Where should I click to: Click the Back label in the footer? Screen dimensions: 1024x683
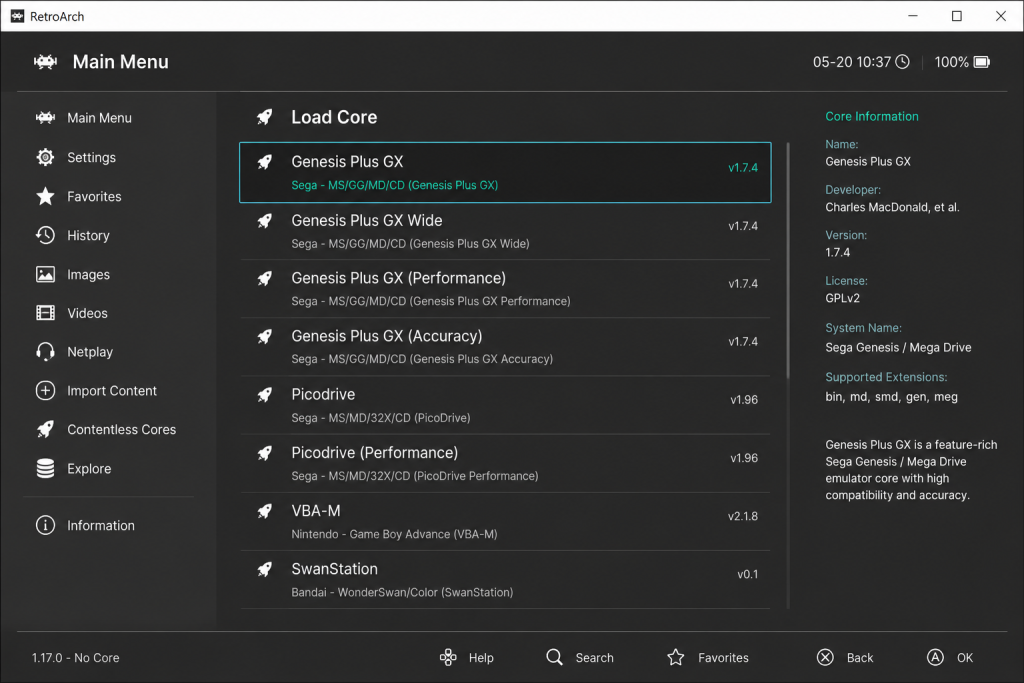click(x=859, y=658)
